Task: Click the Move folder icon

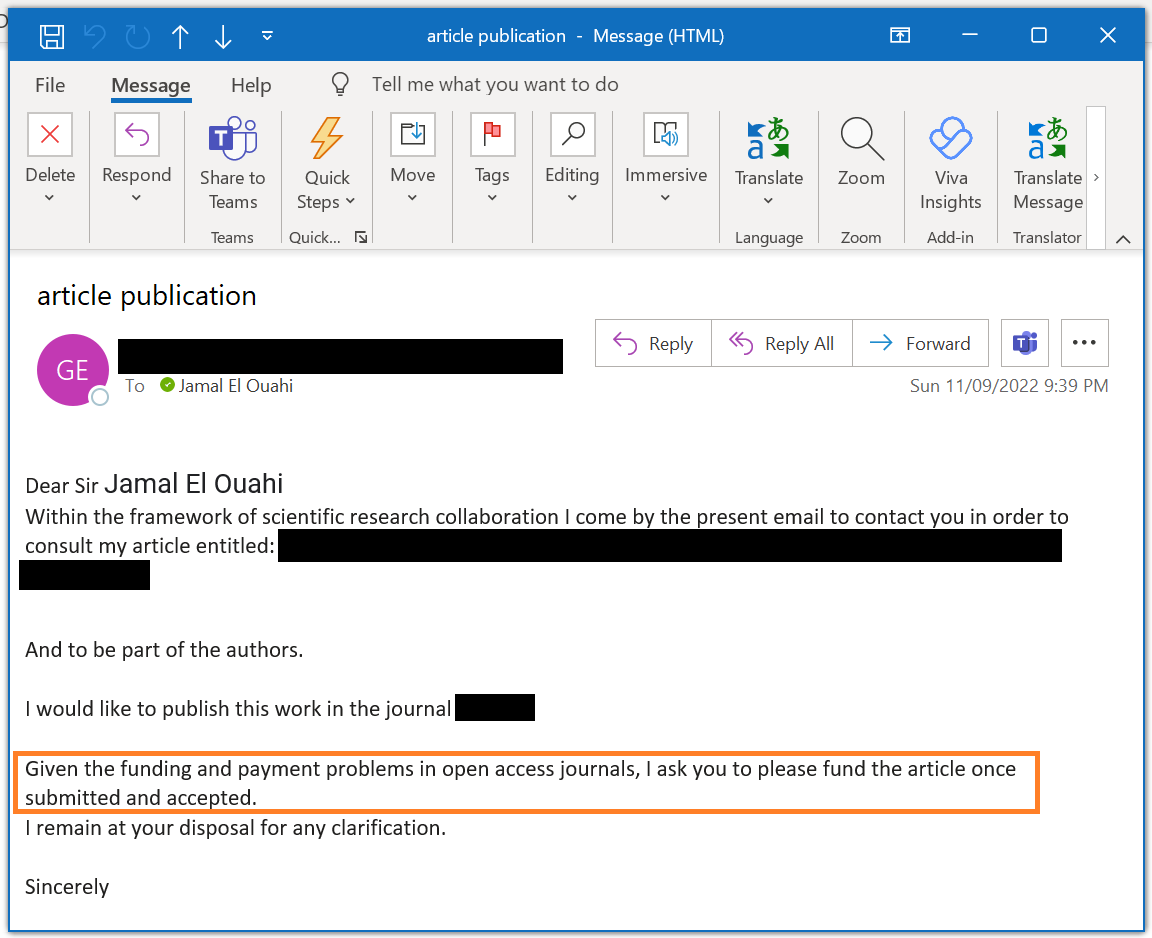Action: click(413, 134)
